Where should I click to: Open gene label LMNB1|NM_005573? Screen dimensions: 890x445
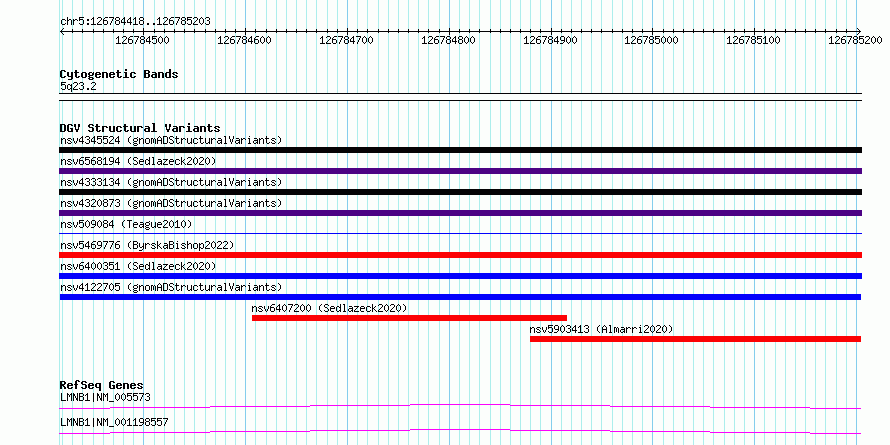[105, 397]
